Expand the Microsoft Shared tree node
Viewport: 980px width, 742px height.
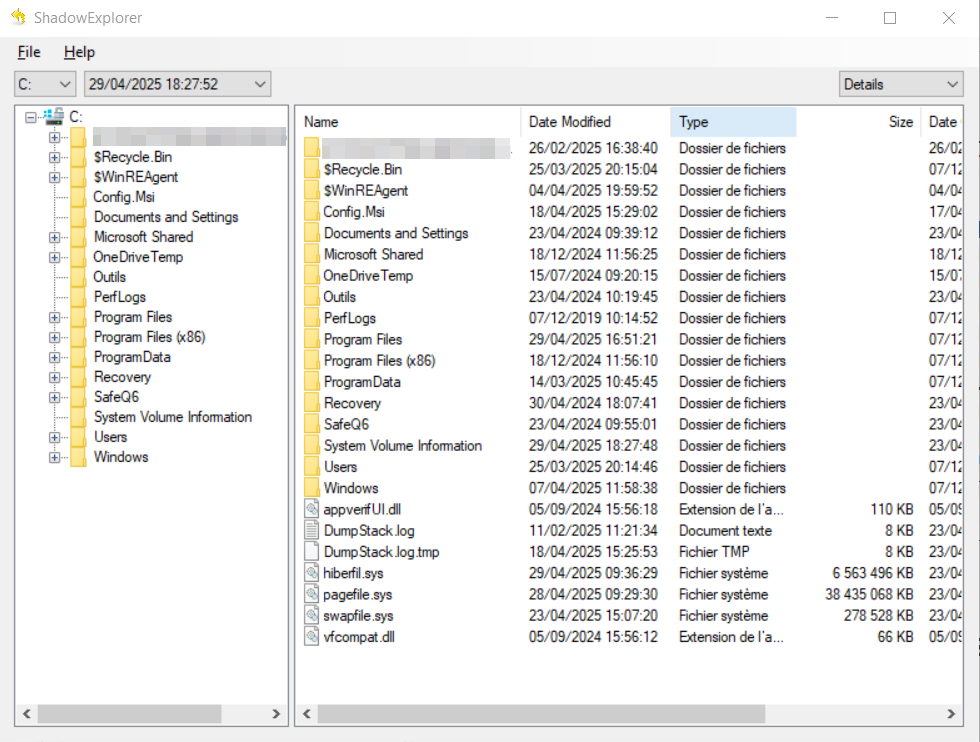[54, 237]
